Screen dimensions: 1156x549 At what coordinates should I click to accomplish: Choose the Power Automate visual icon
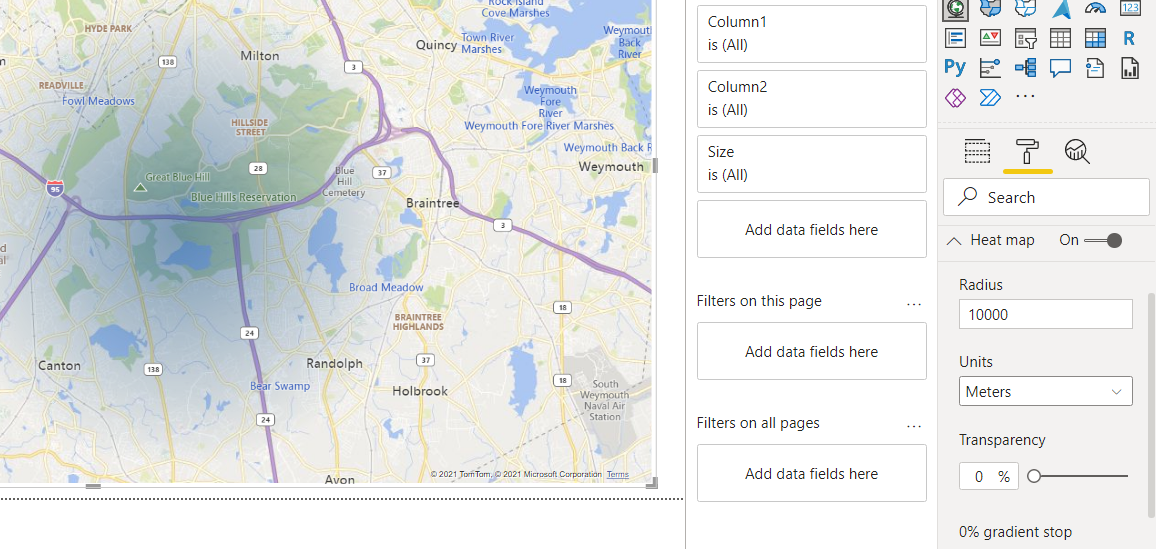pyautogui.click(x=989, y=97)
